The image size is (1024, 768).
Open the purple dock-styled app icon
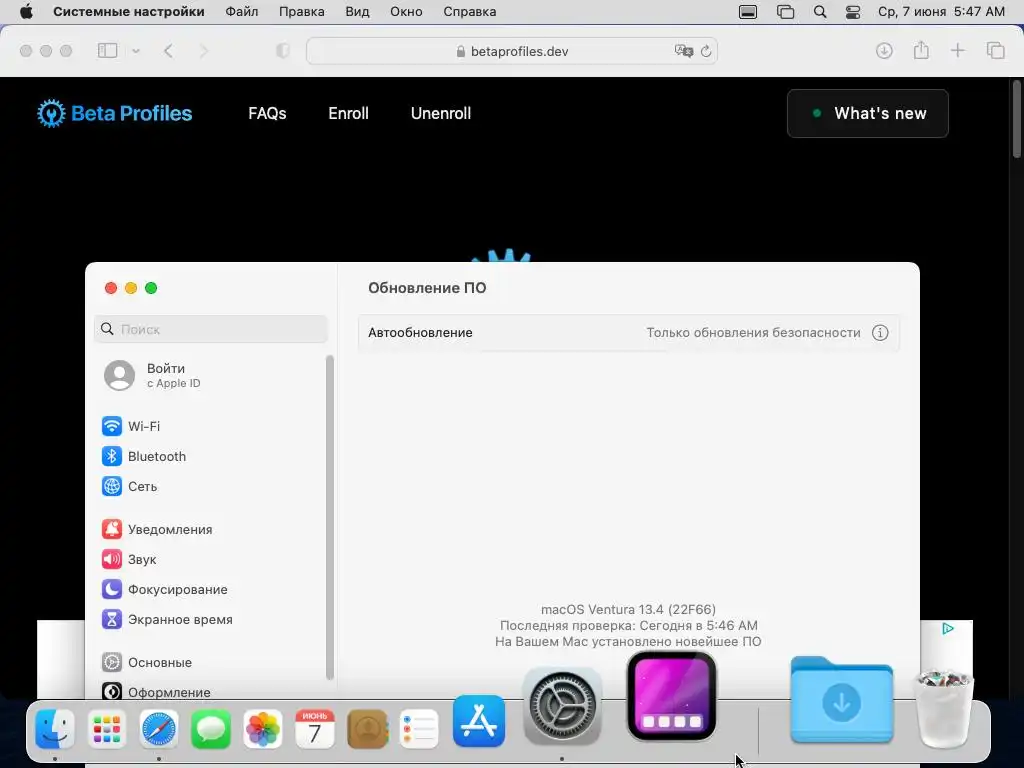[x=671, y=696]
